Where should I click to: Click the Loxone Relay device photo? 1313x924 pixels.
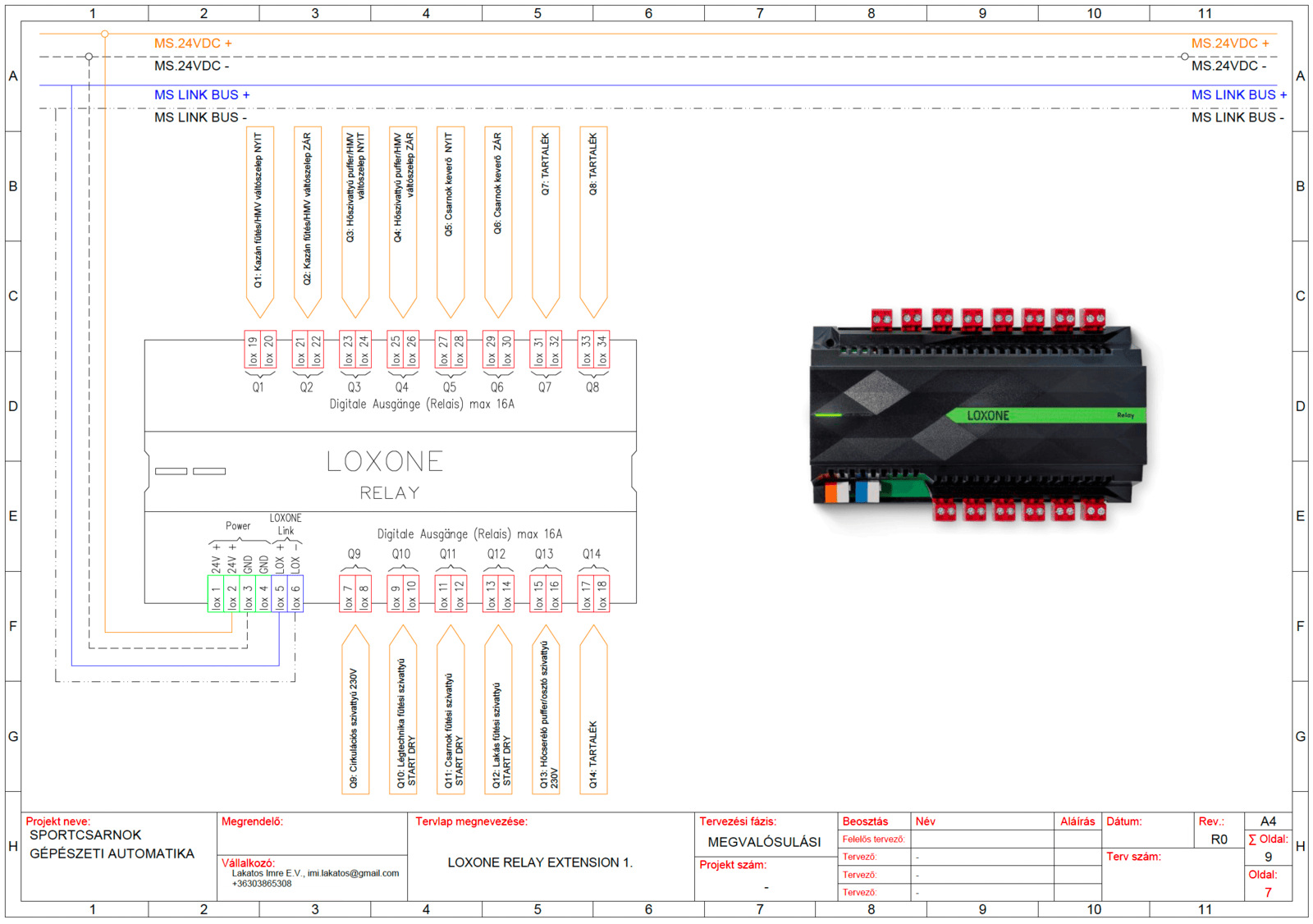pos(978,416)
